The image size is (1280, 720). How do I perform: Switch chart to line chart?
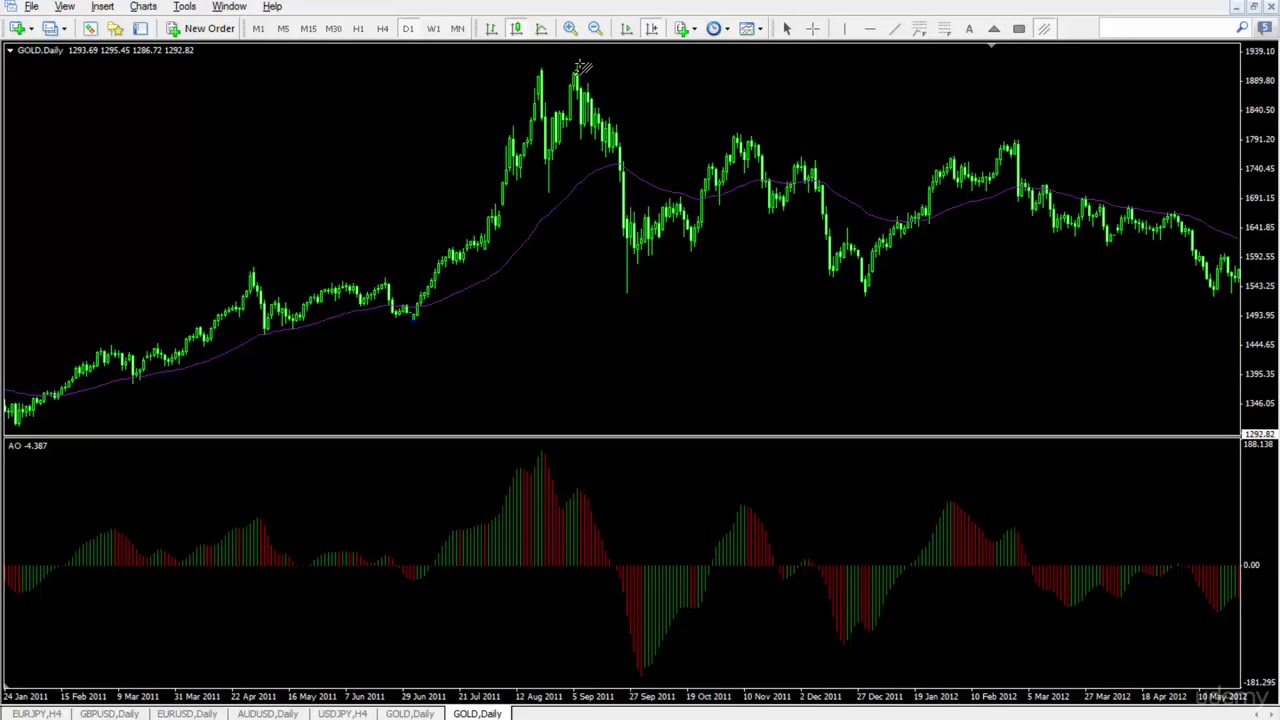tap(541, 29)
